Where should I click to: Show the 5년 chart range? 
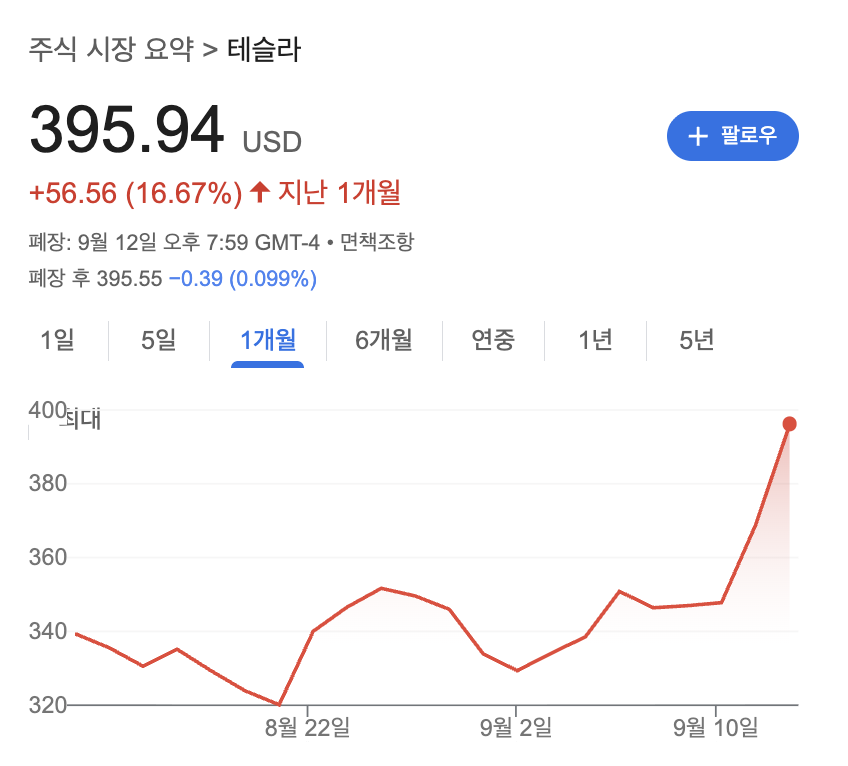[696, 340]
